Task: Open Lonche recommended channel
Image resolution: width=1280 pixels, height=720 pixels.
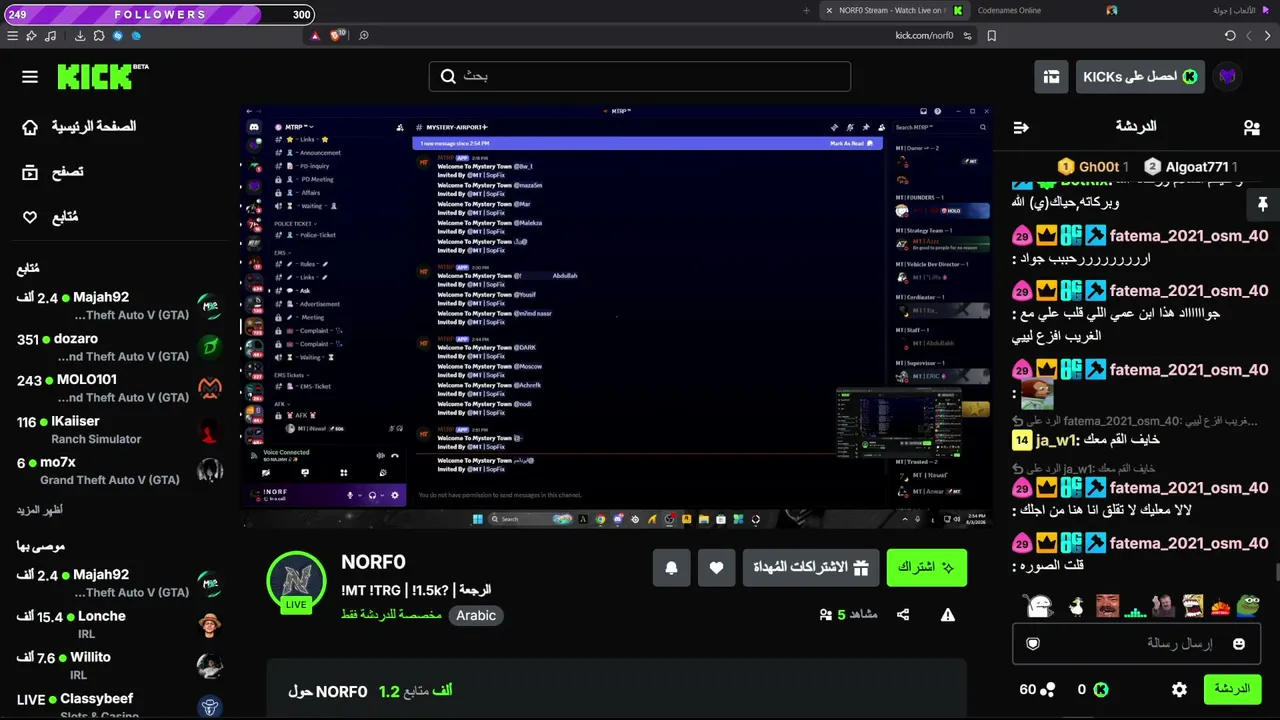Action: tap(118, 625)
